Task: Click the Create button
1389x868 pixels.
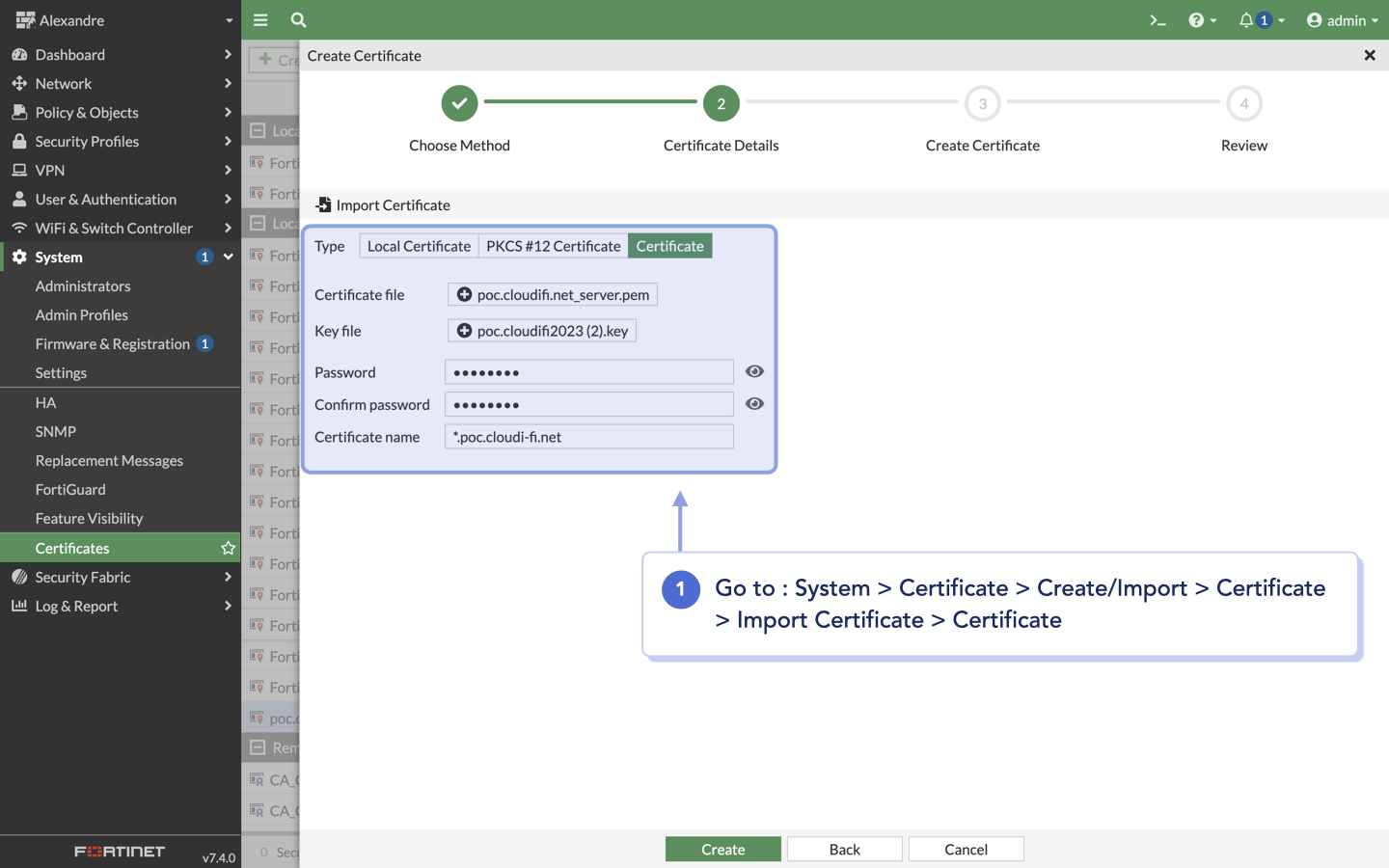Action: point(722,849)
